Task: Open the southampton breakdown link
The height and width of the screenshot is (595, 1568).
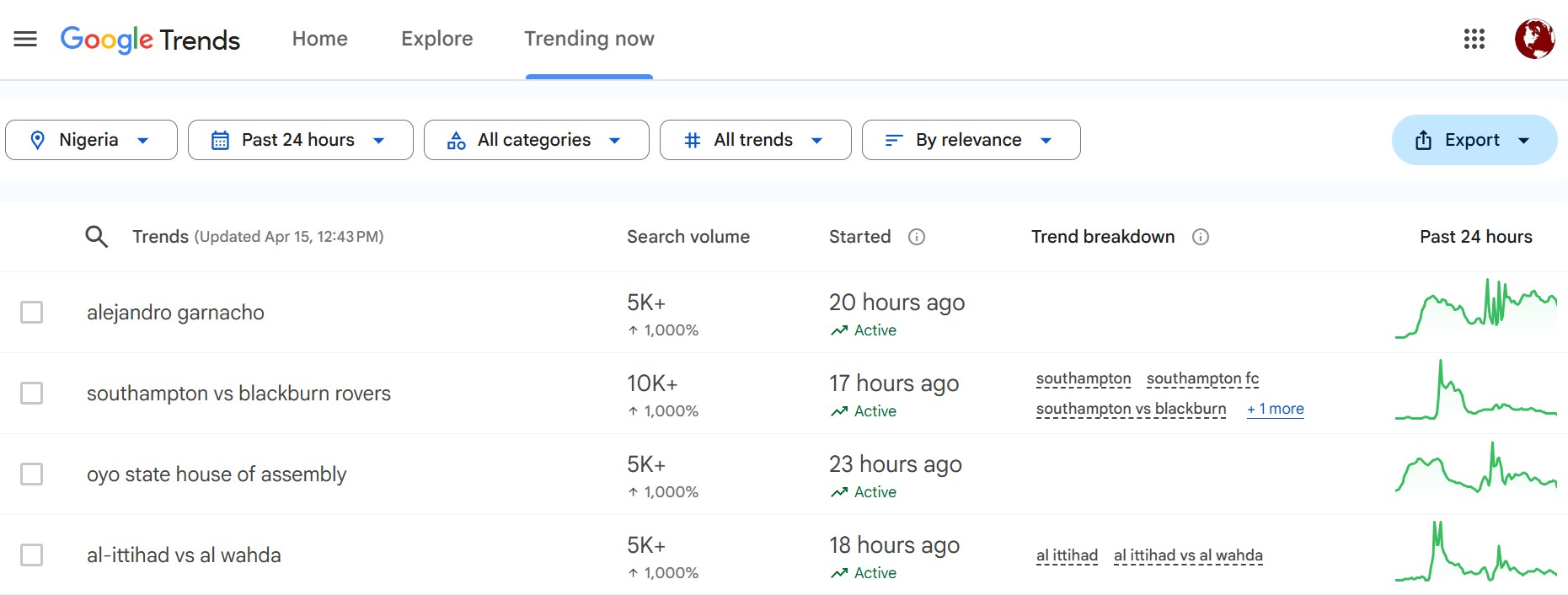Action: (1084, 379)
